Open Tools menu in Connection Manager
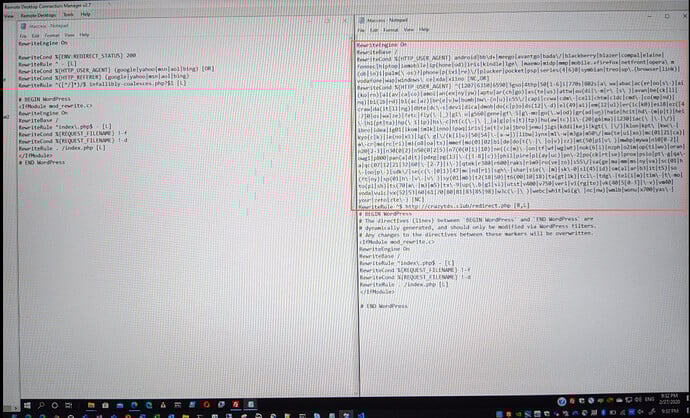The height and width of the screenshot is (418, 690). 68,15
